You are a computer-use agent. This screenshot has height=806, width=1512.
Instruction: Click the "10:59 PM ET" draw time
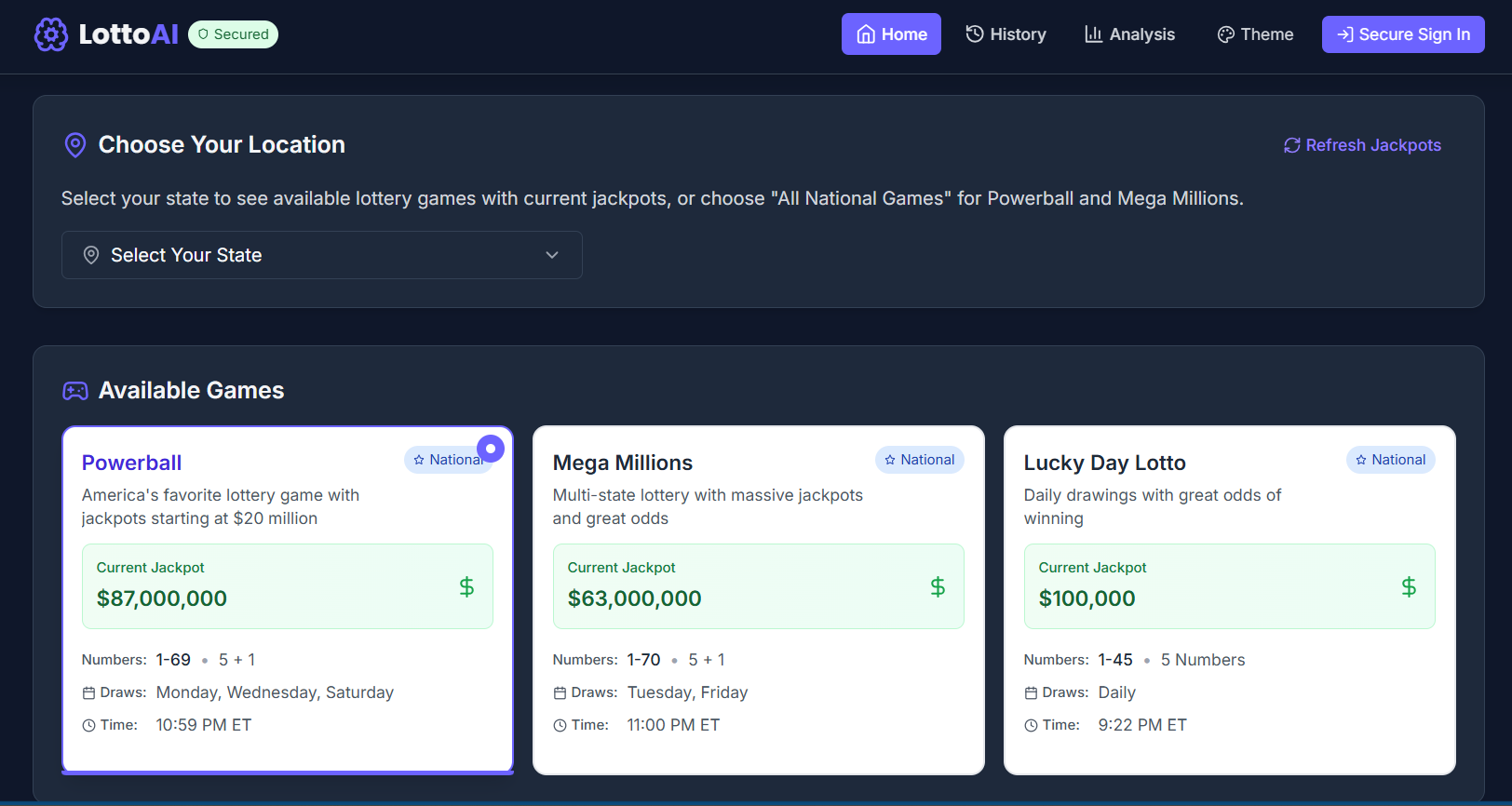pos(204,725)
